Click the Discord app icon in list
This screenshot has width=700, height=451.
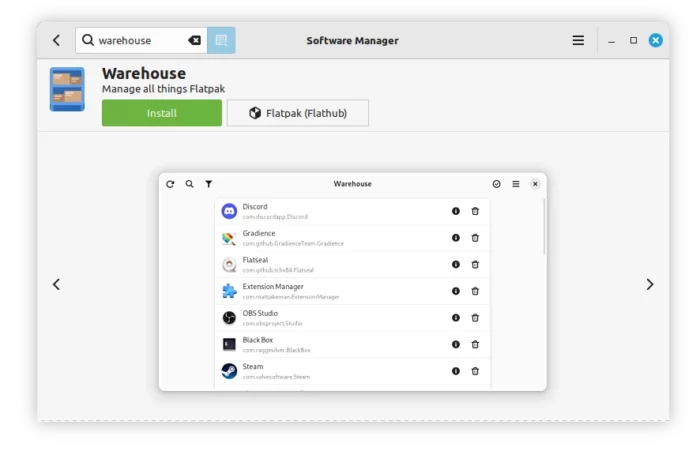pyautogui.click(x=229, y=211)
